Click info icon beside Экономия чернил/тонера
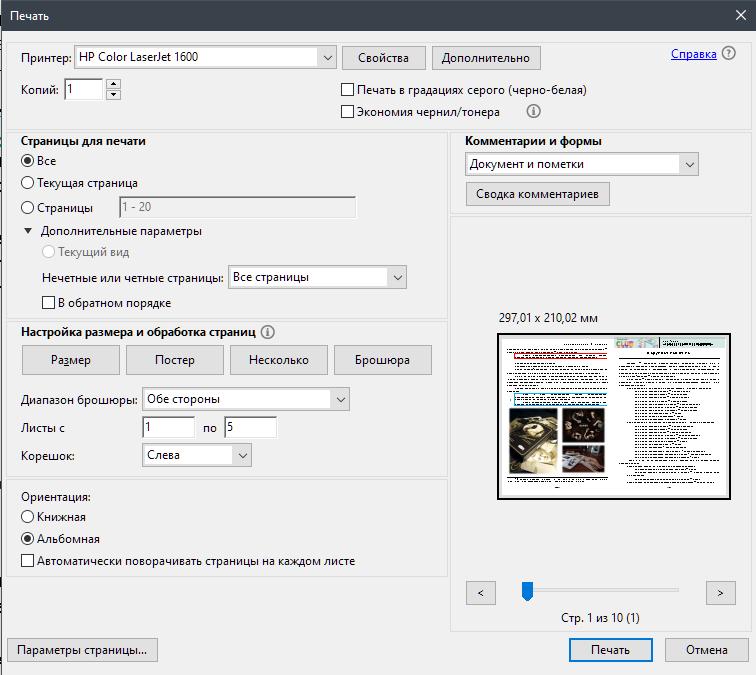 (534, 112)
